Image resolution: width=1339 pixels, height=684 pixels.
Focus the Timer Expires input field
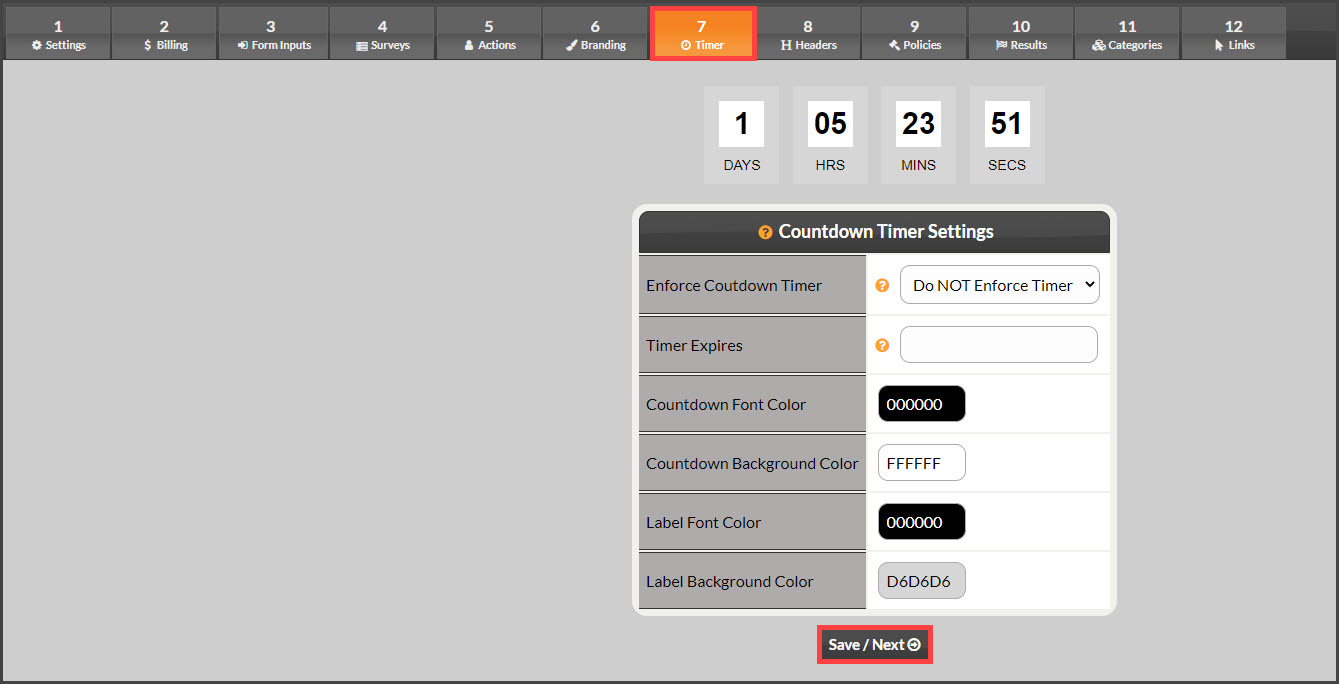(x=999, y=345)
